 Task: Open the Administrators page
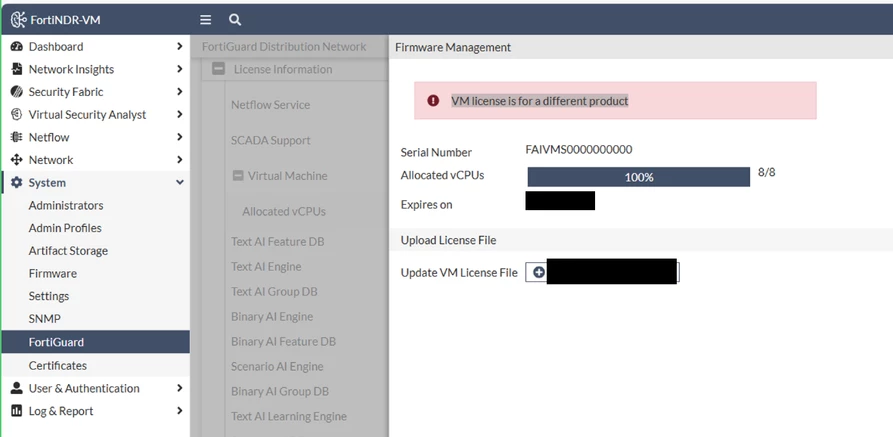tap(66, 205)
